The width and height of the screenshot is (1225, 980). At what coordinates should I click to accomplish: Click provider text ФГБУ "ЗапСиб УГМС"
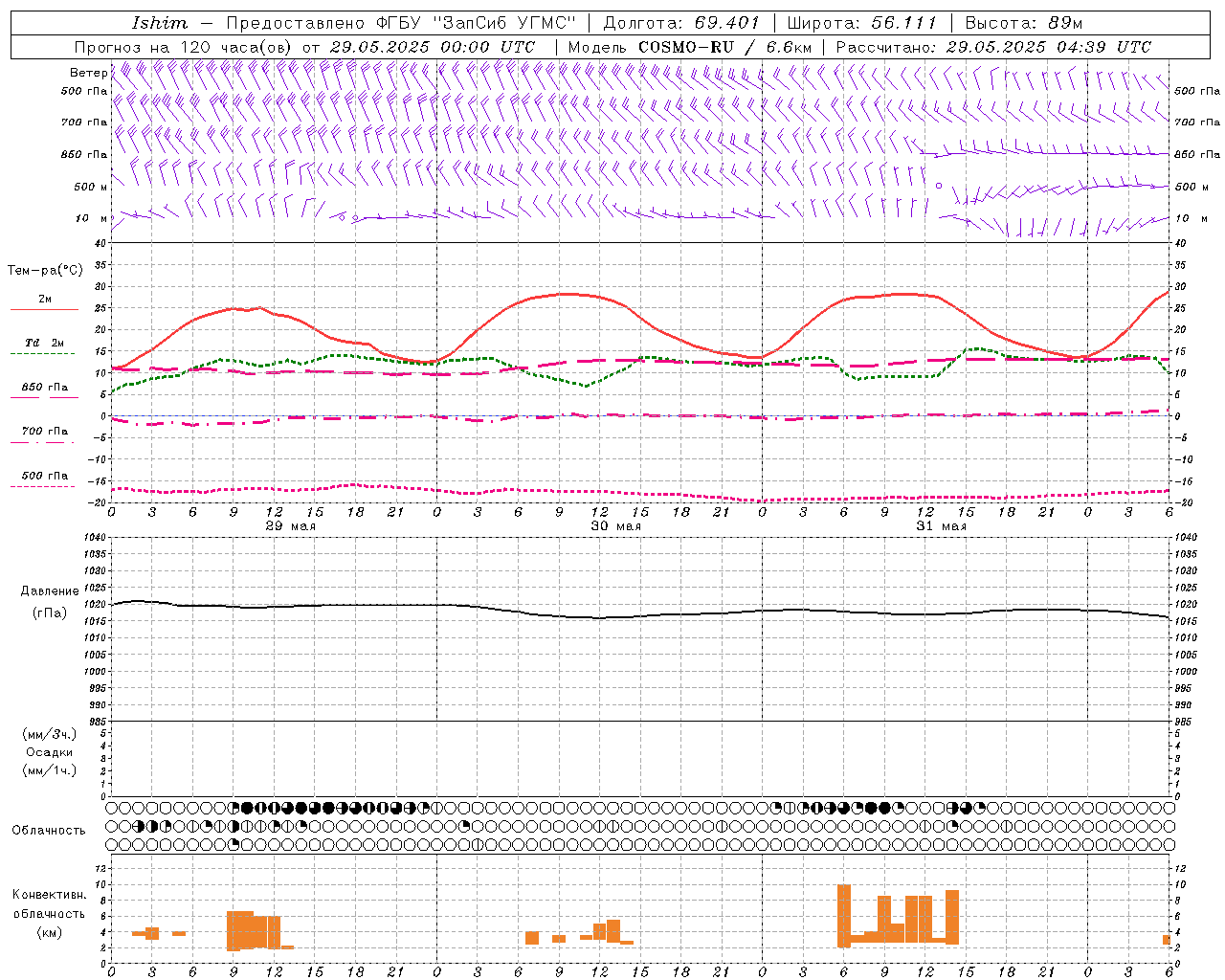click(475, 23)
